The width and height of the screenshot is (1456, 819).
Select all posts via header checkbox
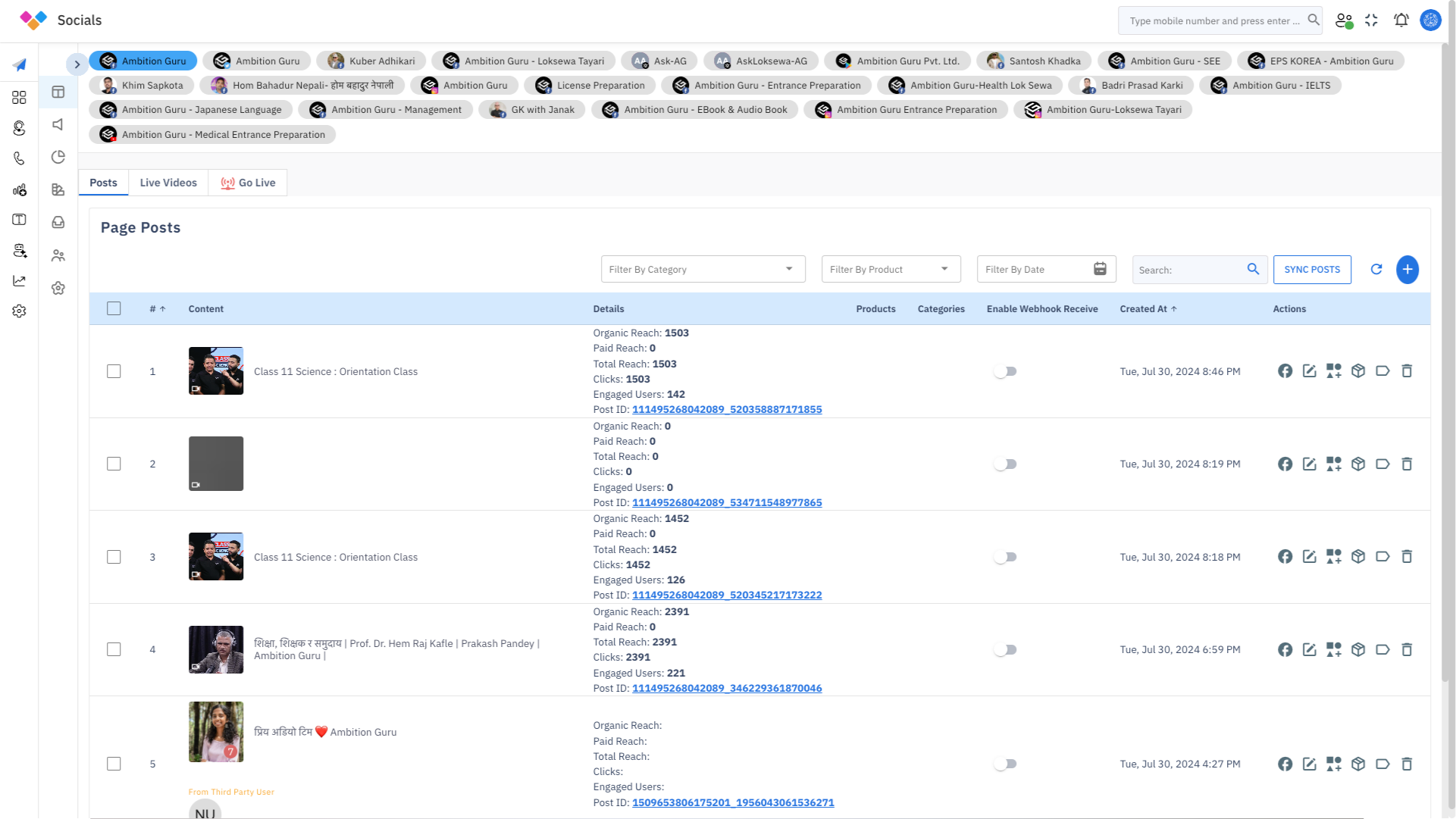click(x=114, y=308)
